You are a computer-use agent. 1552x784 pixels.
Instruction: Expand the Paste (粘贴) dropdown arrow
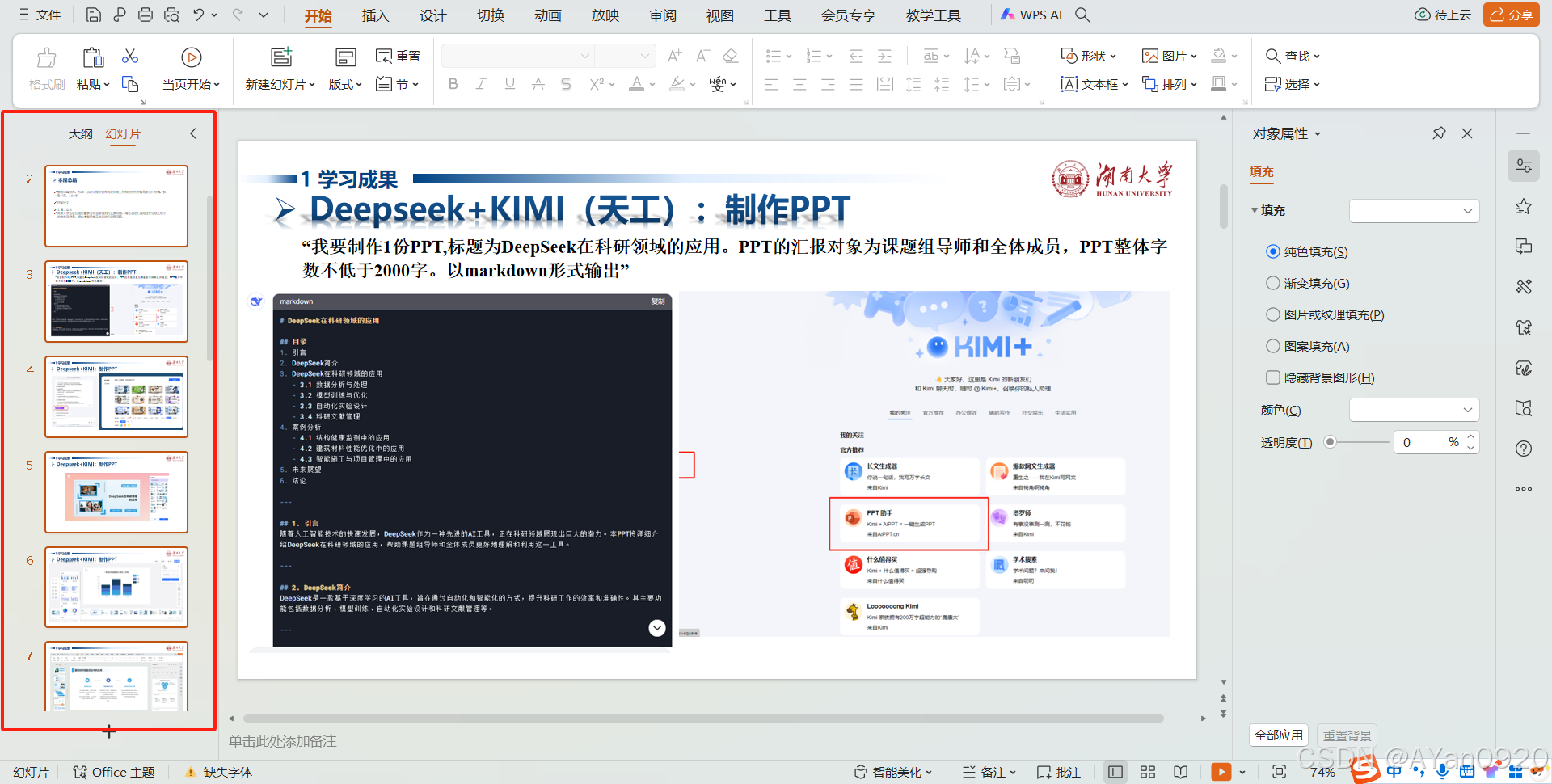click(x=106, y=85)
